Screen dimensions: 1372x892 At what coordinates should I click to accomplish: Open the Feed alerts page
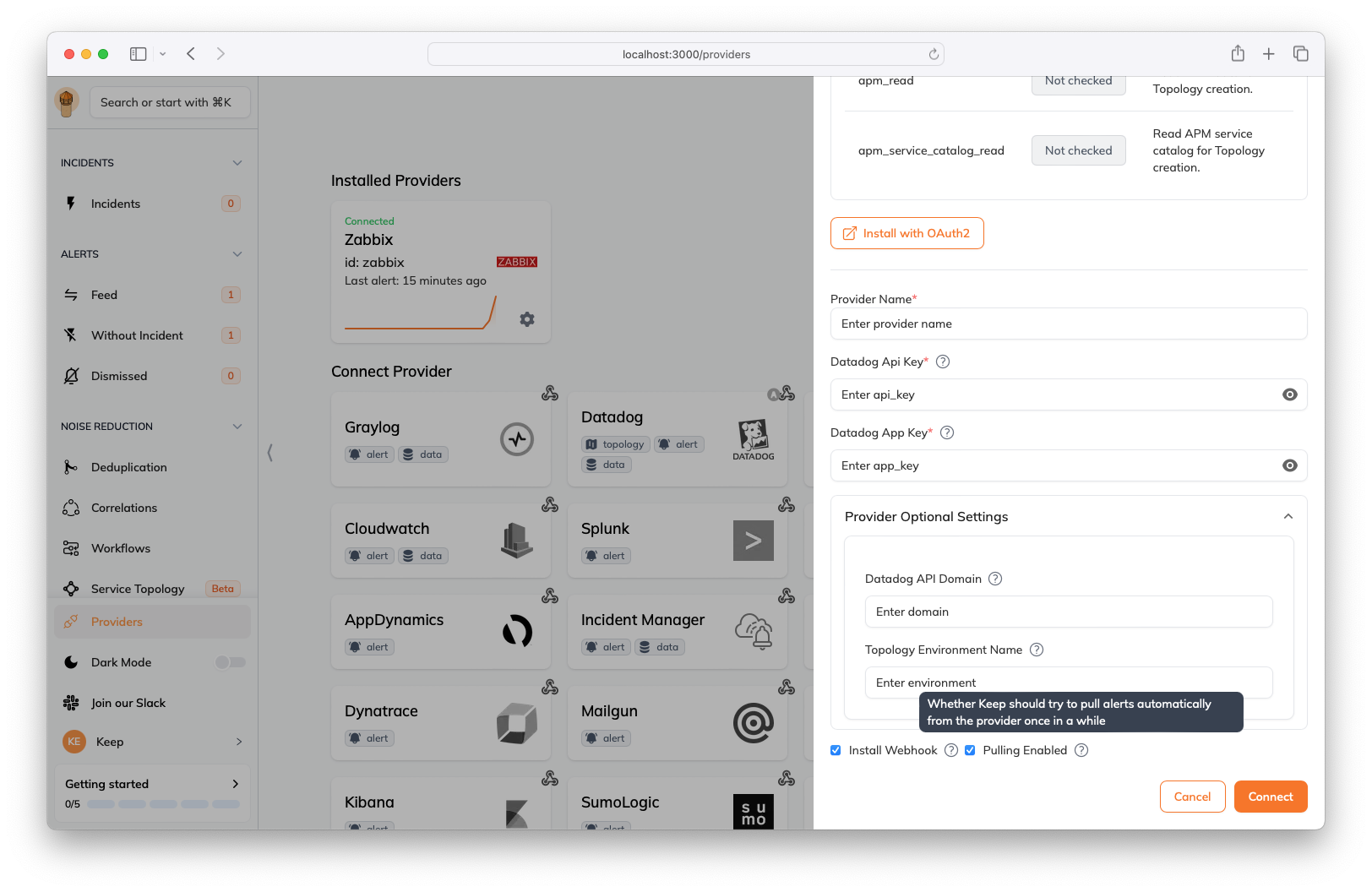pos(152,295)
